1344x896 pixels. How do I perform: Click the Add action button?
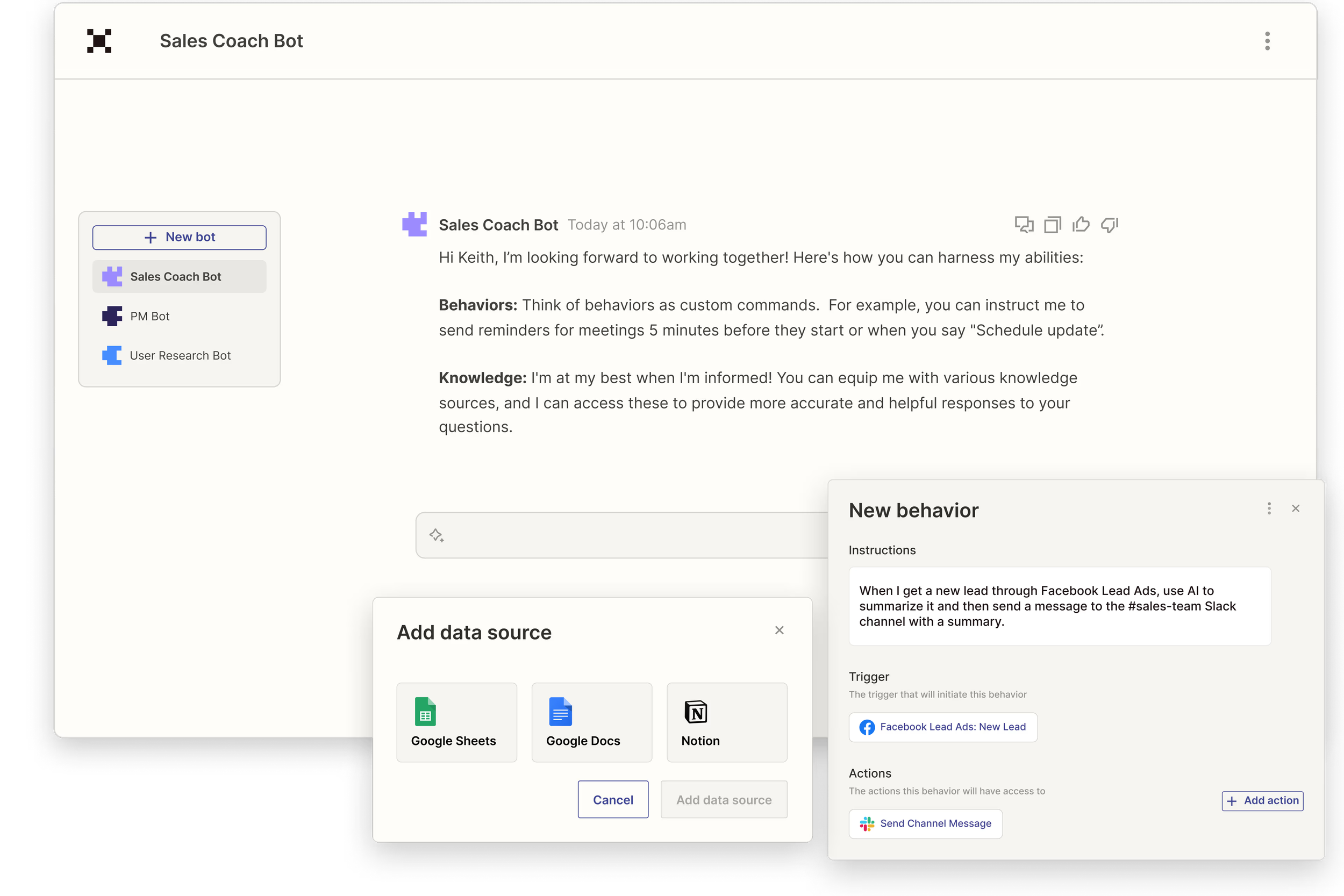[1262, 800]
